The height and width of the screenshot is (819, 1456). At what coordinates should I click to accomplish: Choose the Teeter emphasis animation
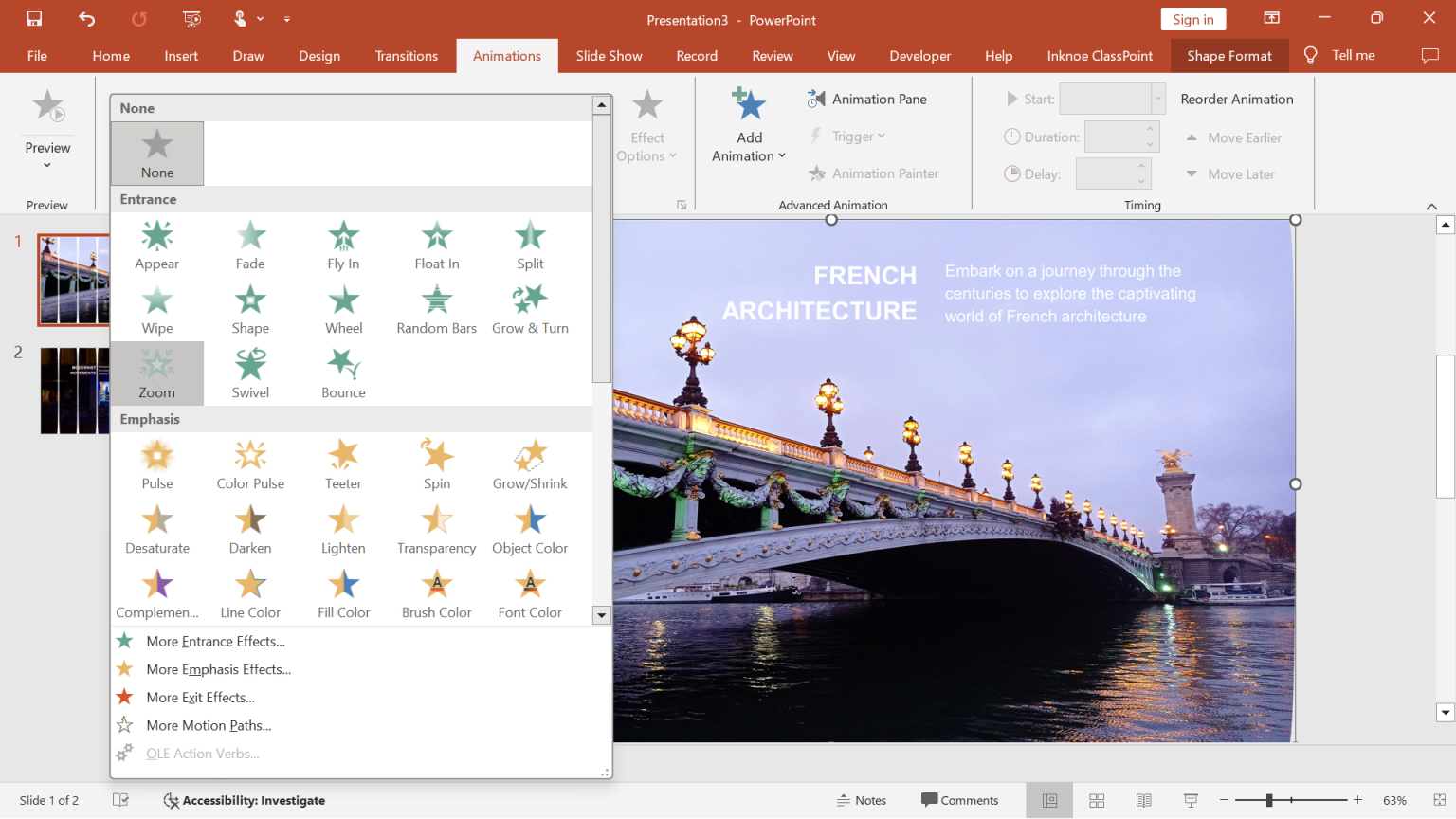(x=343, y=464)
